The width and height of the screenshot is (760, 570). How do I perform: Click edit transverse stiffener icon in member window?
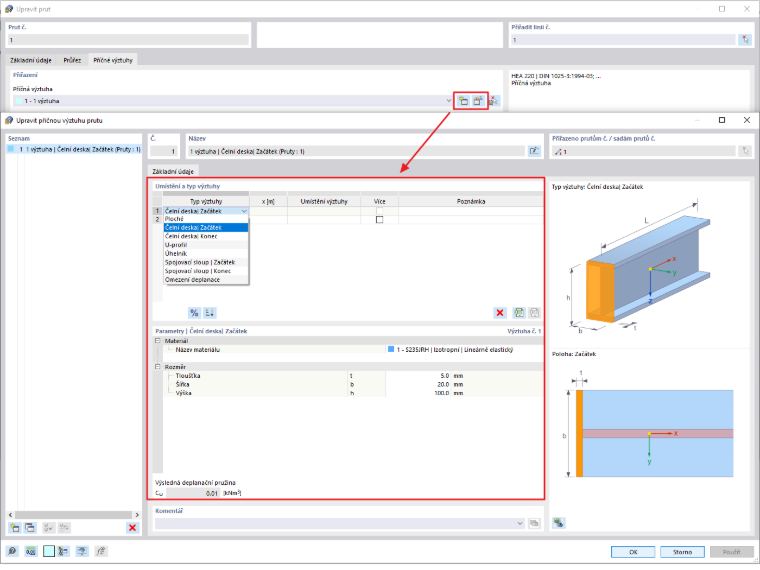478,101
